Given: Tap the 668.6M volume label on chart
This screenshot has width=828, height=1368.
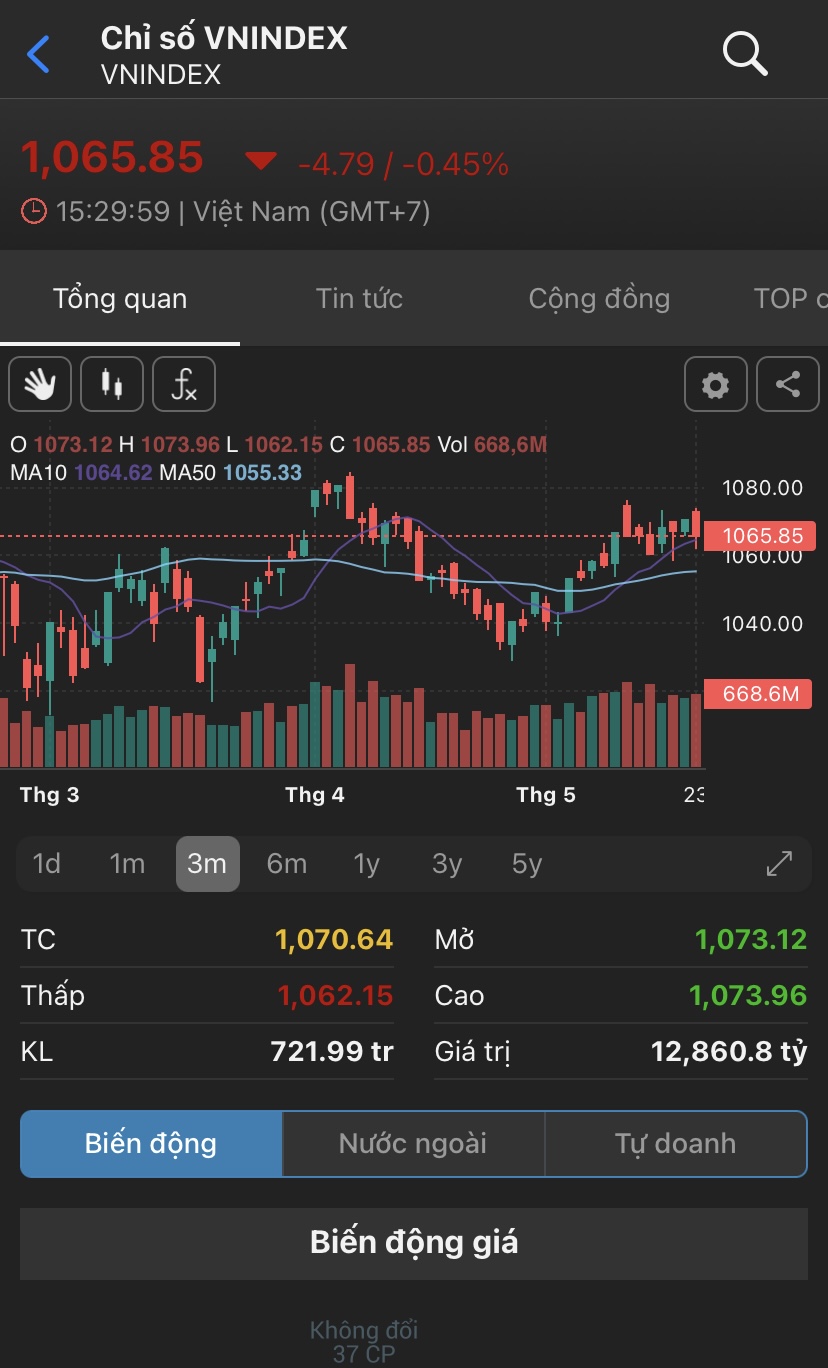Looking at the screenshot, I should 760,693.
